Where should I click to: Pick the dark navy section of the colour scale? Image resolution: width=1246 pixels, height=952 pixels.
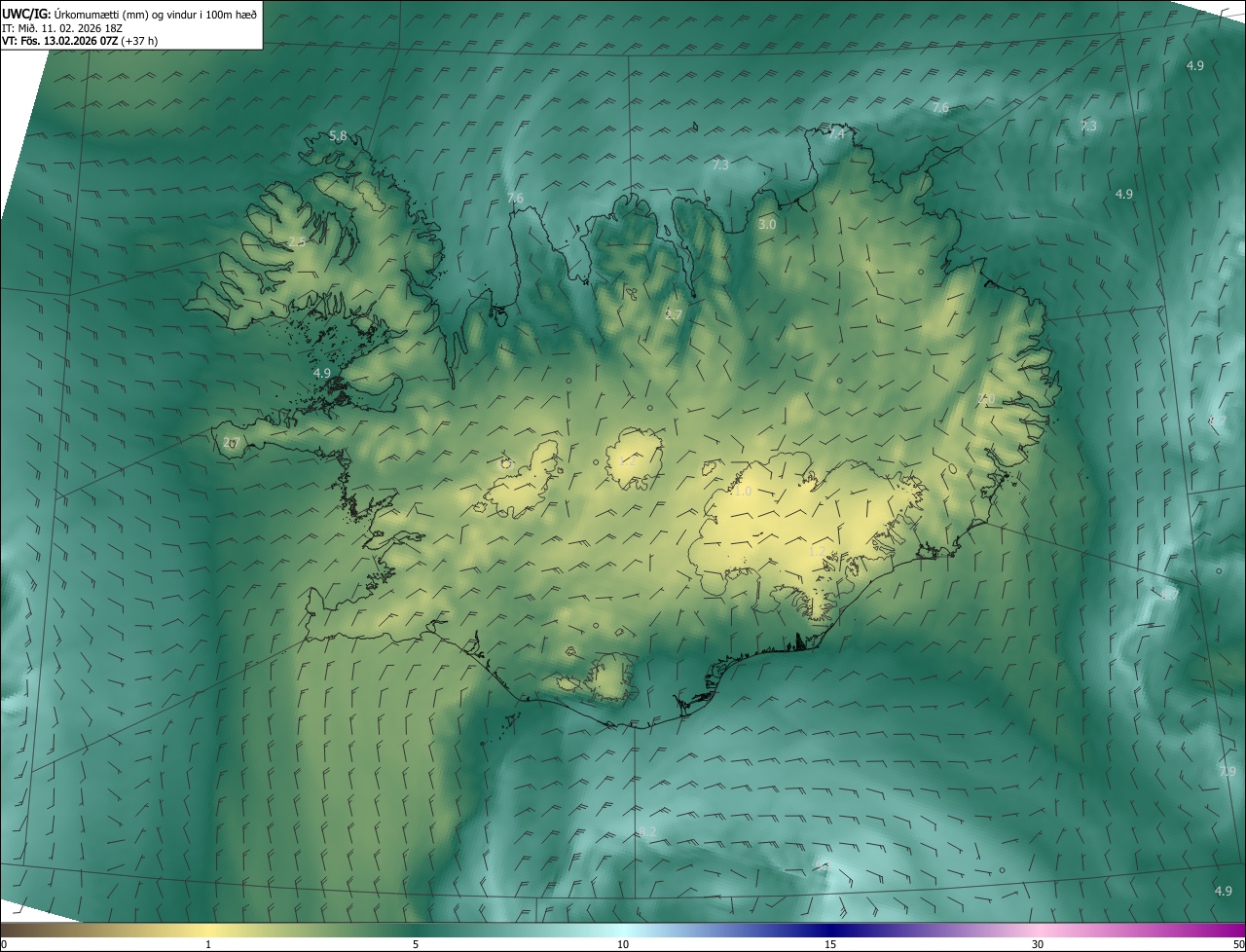click(830, 930)
